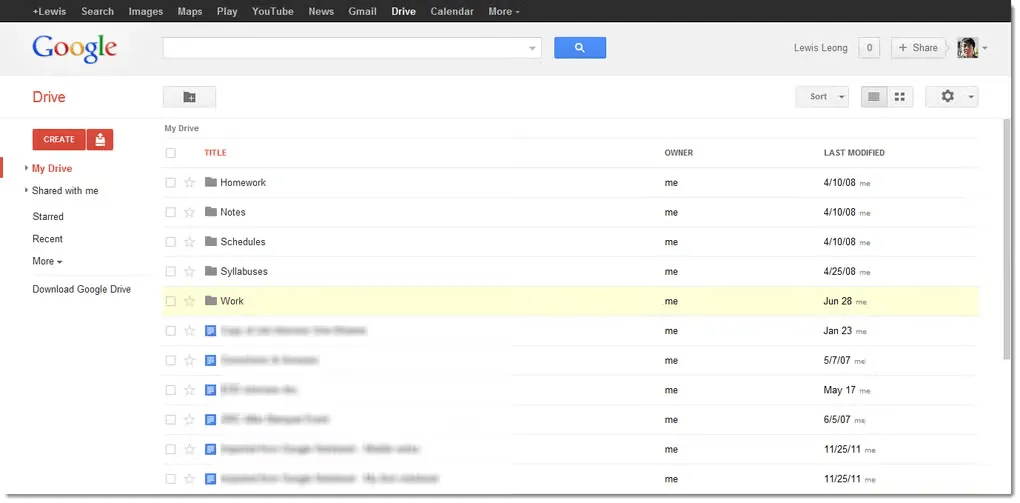Star the document modified 6/5/07
The height and width of the screenshot is (503, 1020).
coord(189,420)
